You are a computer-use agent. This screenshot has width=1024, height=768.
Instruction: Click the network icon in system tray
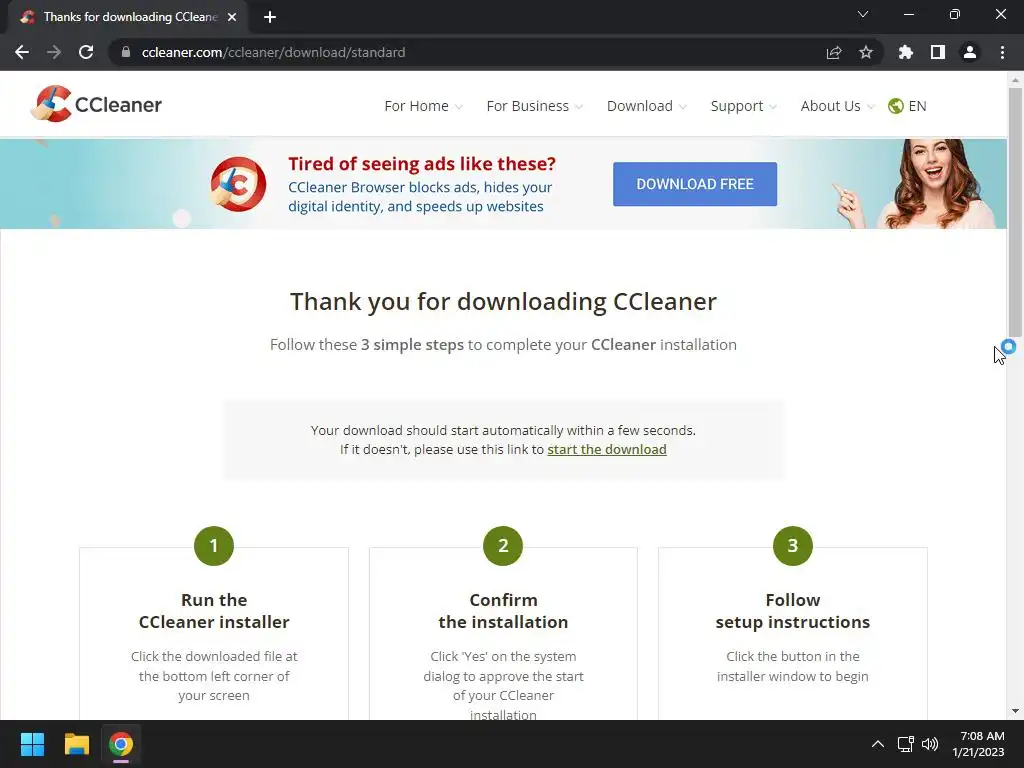[x=905, y=744]
